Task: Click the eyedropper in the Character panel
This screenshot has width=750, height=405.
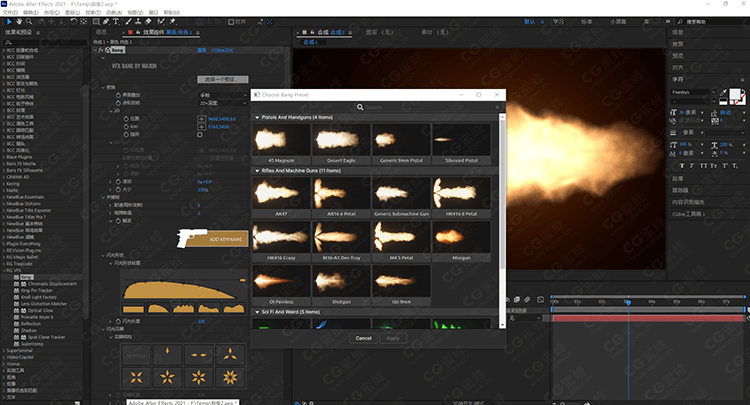Action: click(x=723, y=92)
